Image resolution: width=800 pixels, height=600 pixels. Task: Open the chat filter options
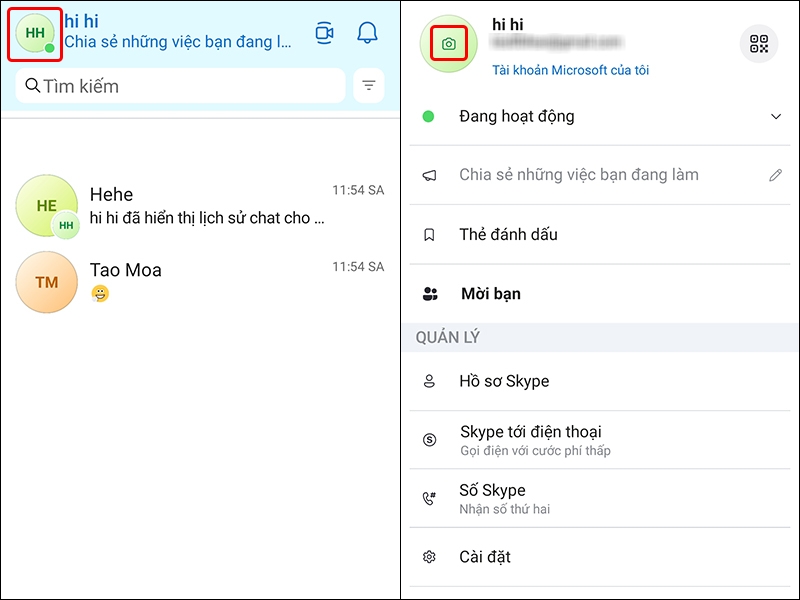coord(368,85)
